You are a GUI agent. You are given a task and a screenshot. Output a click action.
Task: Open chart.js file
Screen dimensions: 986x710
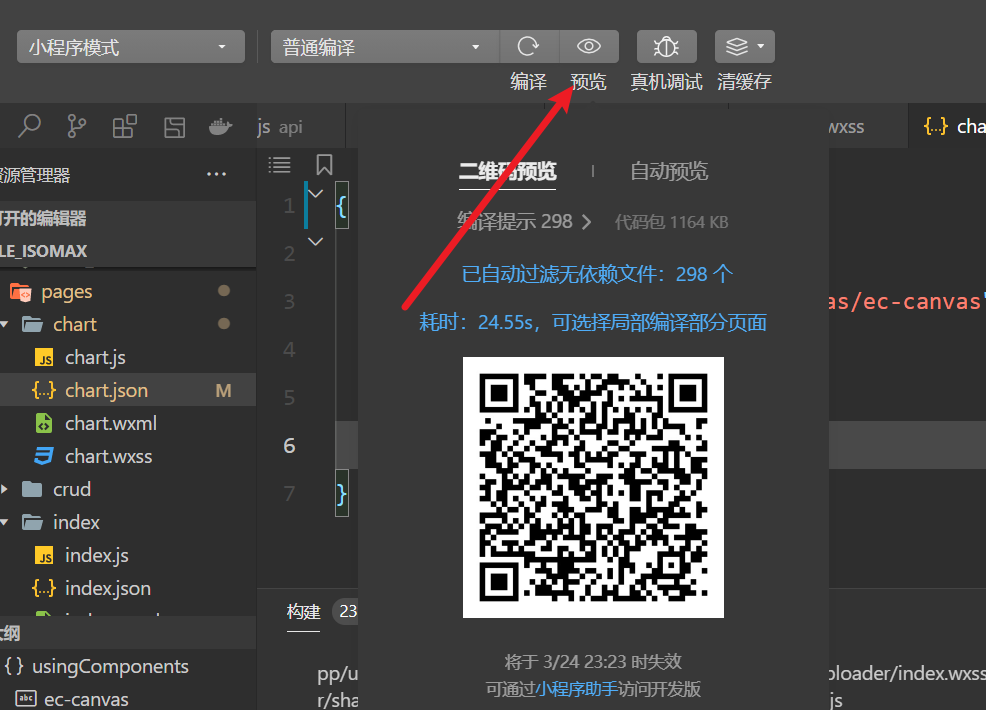[x=95, y=357]
